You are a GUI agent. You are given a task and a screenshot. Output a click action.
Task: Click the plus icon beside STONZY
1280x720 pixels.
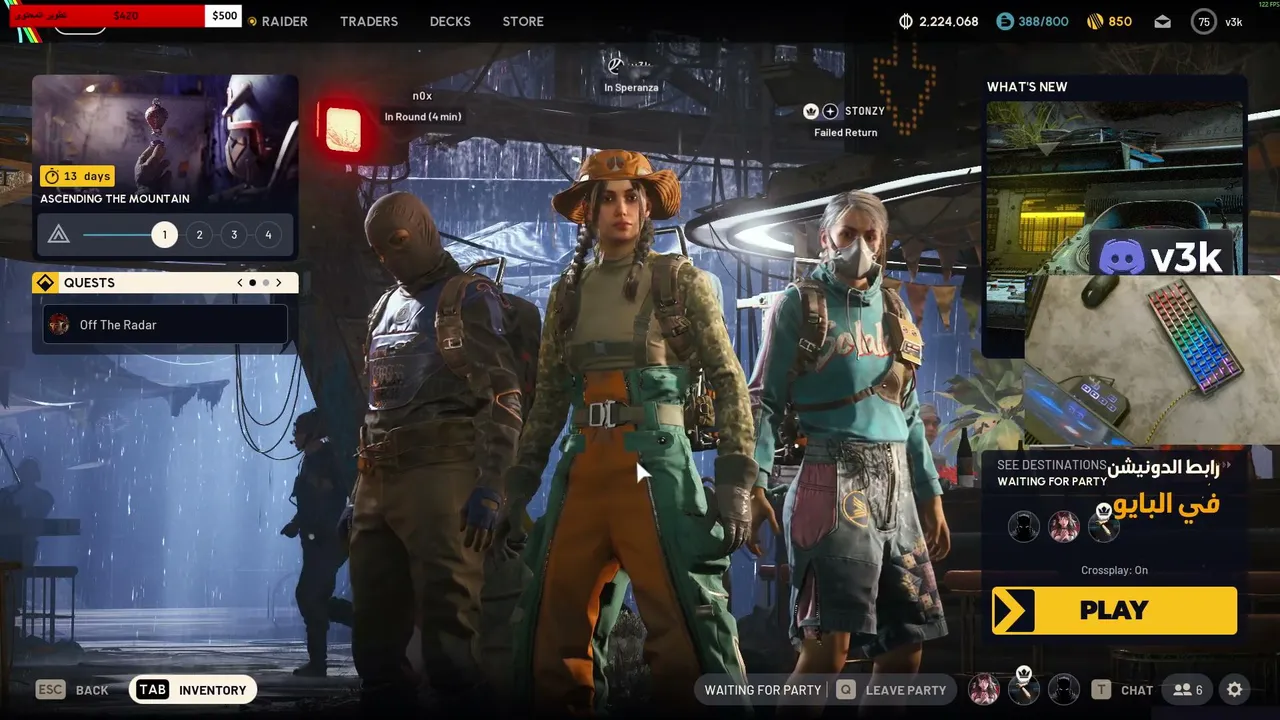[830, 111]
